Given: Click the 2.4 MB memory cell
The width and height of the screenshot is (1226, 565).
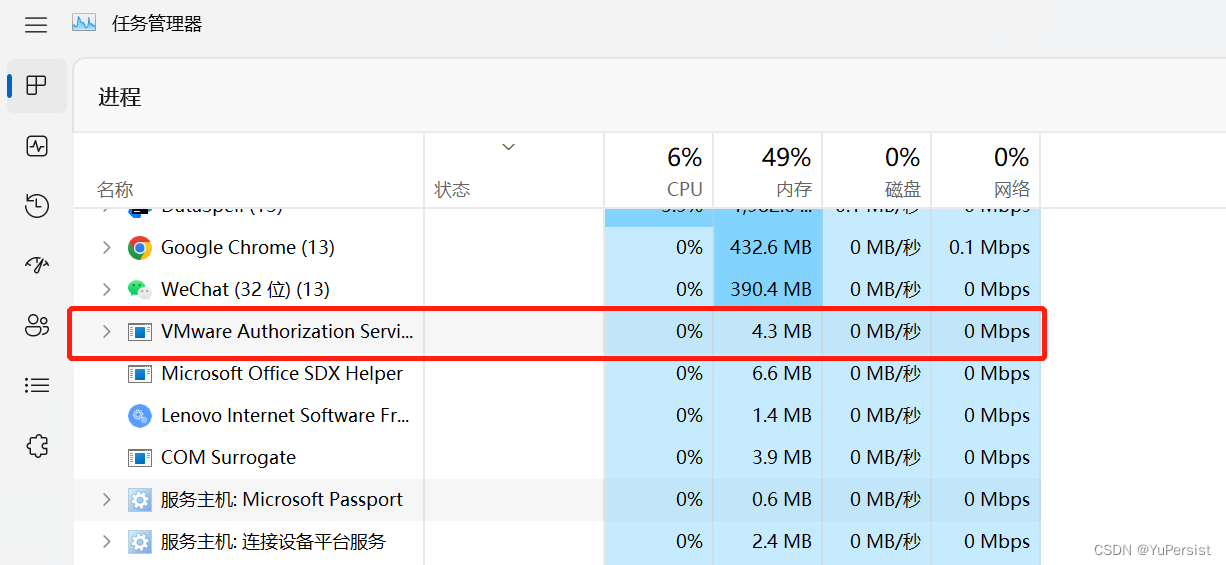Looking at the screenshot, I should click(x=782, y=542).
